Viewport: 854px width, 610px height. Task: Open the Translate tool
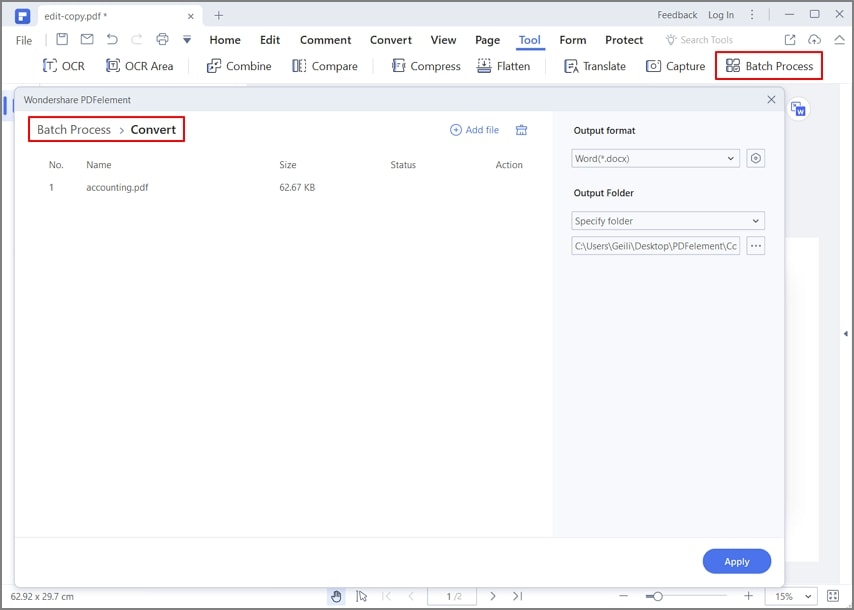click(x=595, y=66)
